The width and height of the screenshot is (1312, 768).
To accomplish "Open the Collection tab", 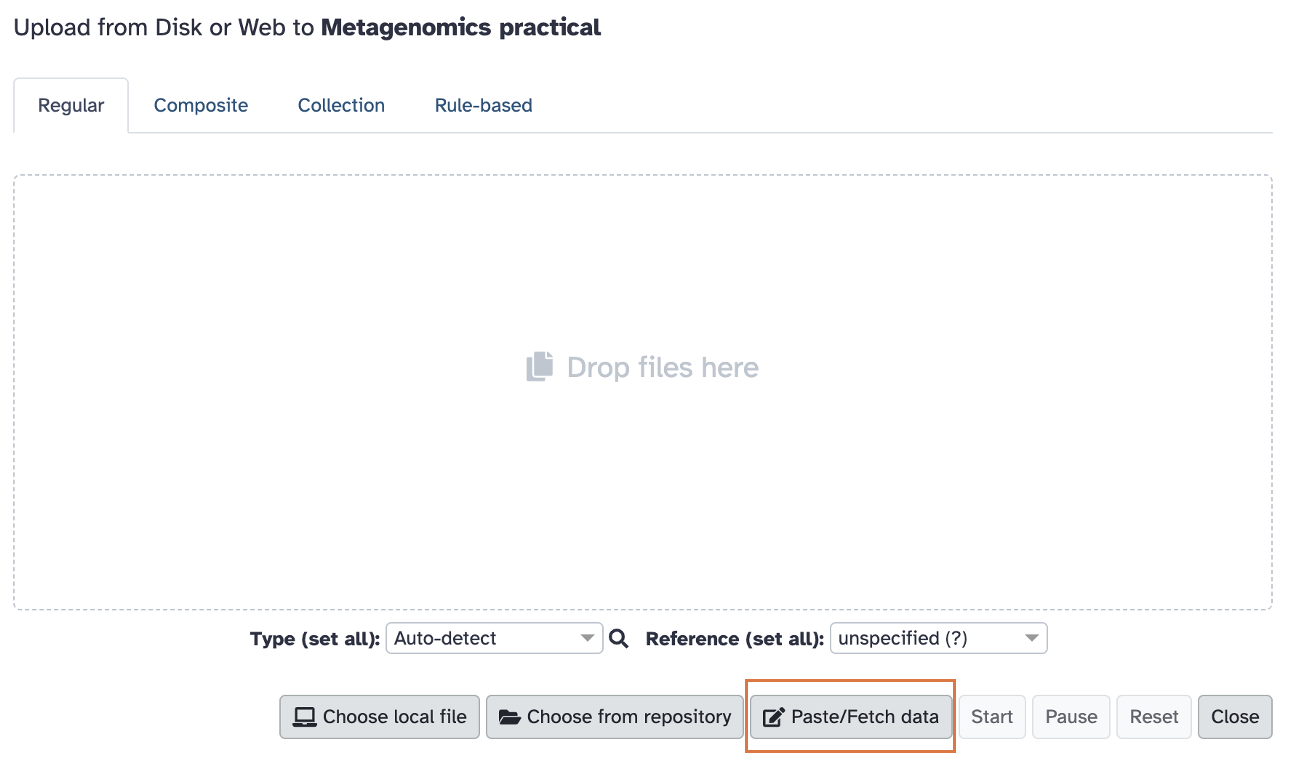I will (341, 106).
